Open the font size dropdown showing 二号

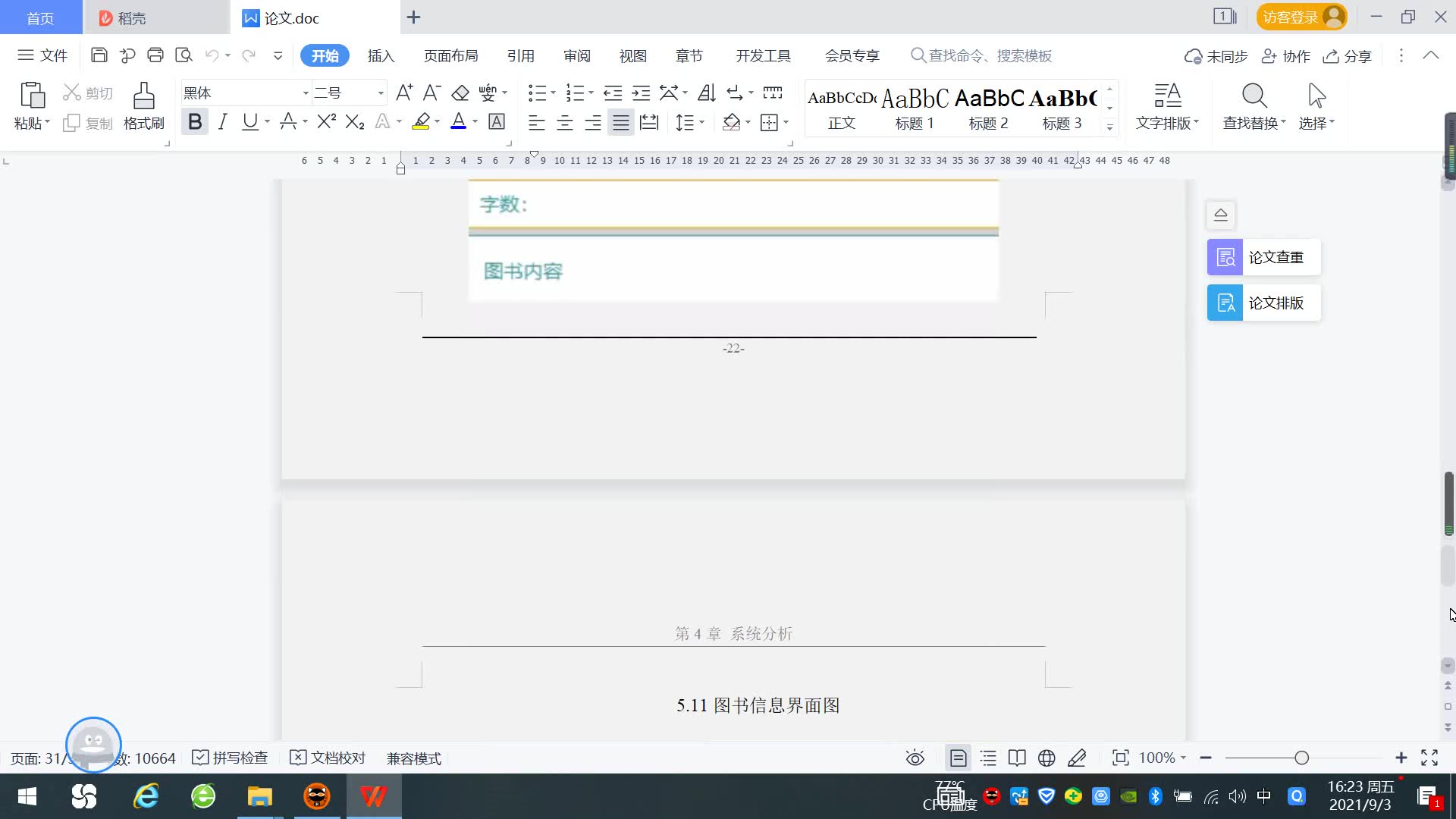coord(380,93)
